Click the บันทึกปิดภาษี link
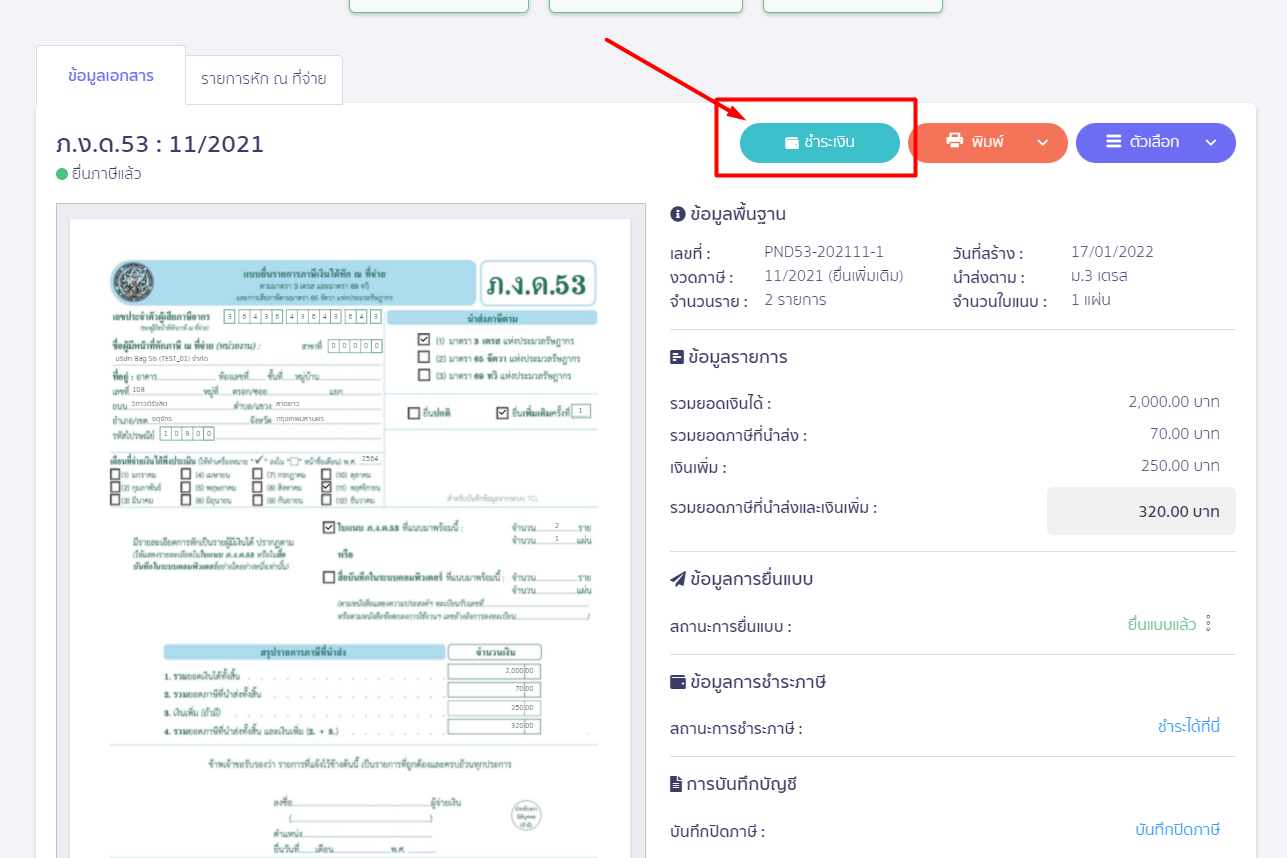1287x858 pixels. click(1177, 830)
